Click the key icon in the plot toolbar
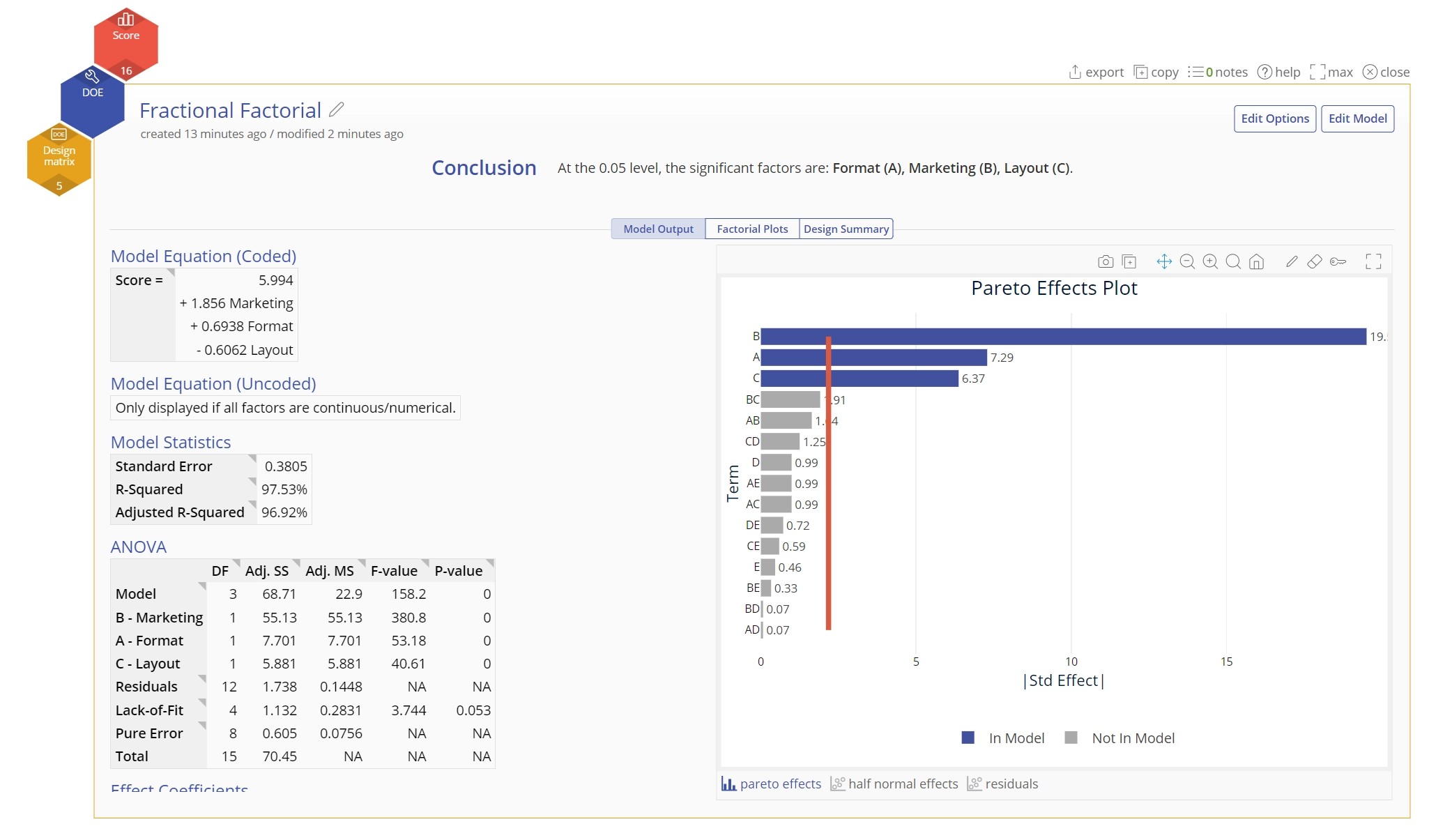 tap(1338, 261)
